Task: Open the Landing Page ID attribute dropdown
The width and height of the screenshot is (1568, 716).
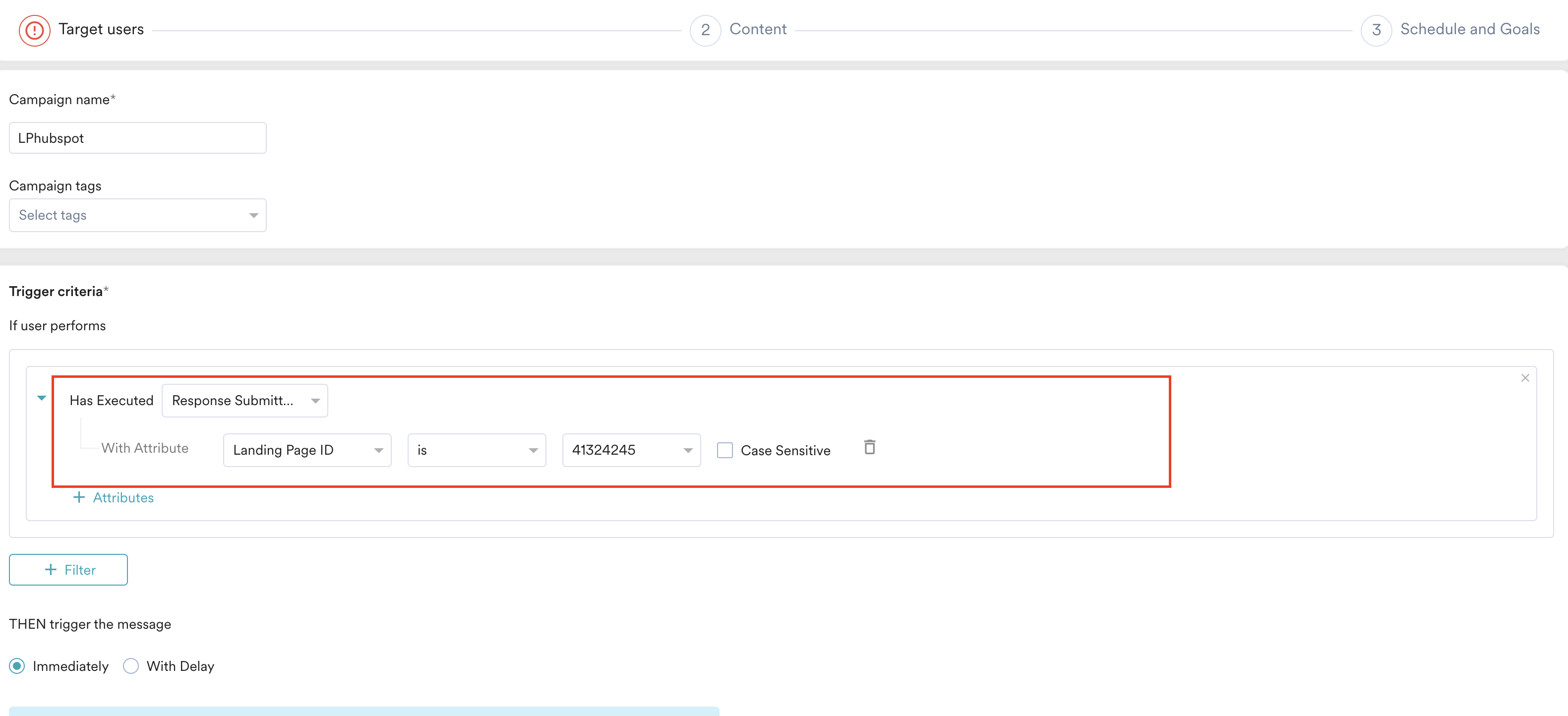Action: (x=307, y=450)
